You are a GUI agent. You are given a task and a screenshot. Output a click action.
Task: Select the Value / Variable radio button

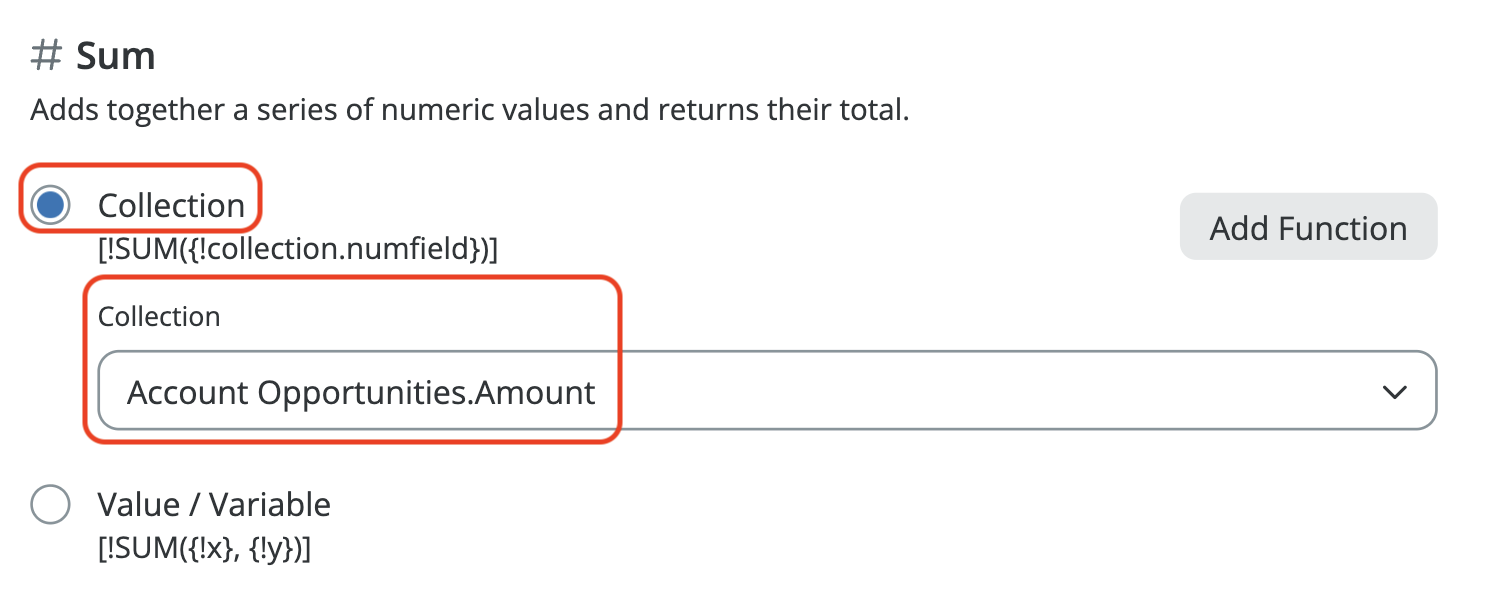coord(50,504)
